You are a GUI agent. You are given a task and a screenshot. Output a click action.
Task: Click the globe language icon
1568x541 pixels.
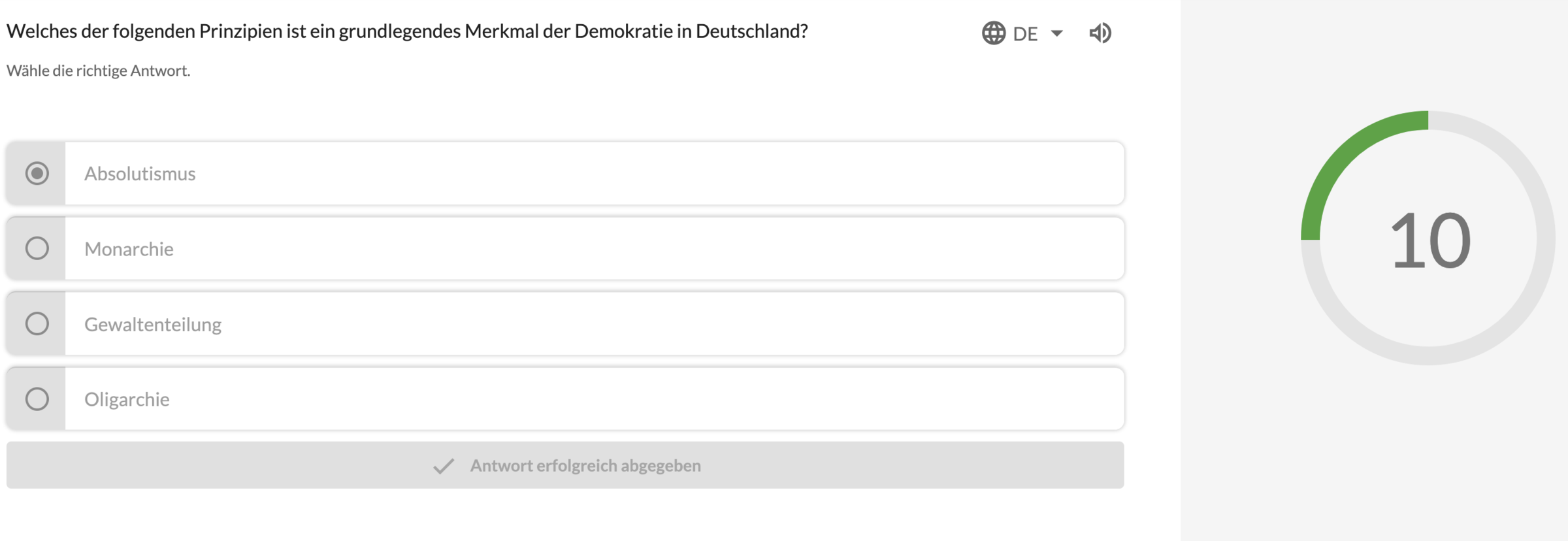(x=993, y=33)
